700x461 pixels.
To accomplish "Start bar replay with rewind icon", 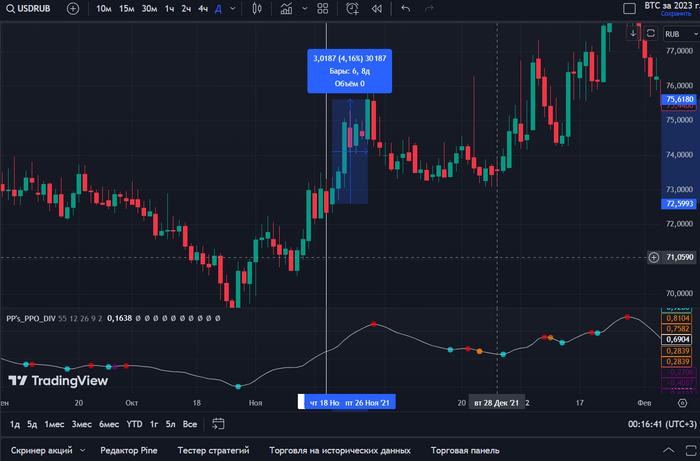I will pyautogui.click(x=377, y=8).
